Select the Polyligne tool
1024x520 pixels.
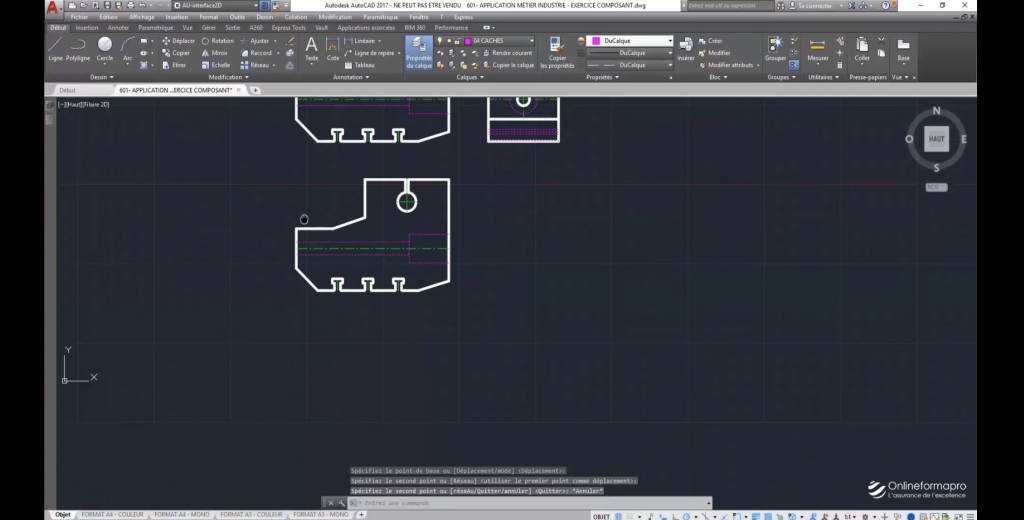click(78, 49)
